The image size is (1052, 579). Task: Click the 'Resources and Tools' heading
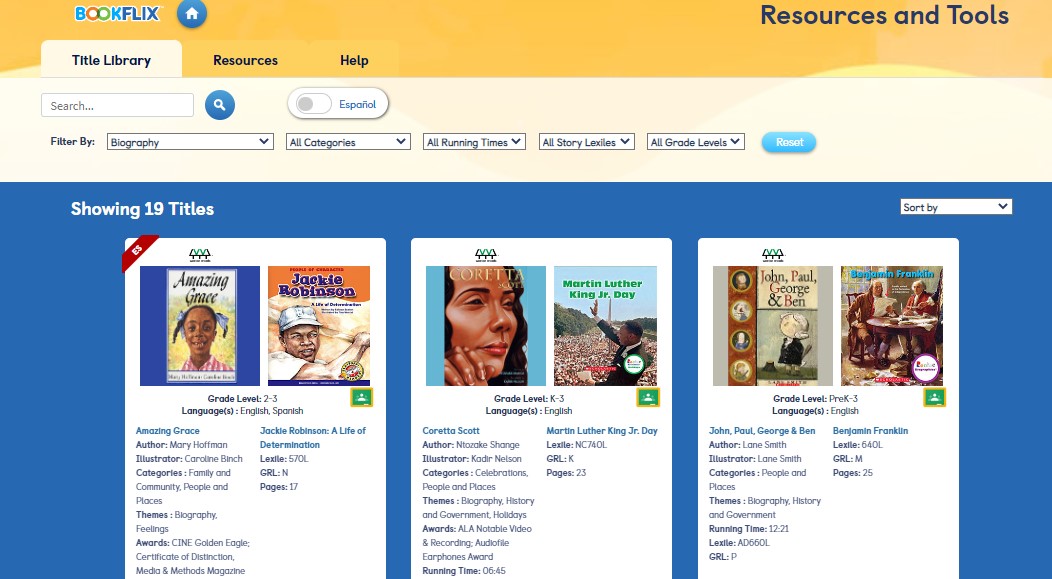tap(884, 15)
